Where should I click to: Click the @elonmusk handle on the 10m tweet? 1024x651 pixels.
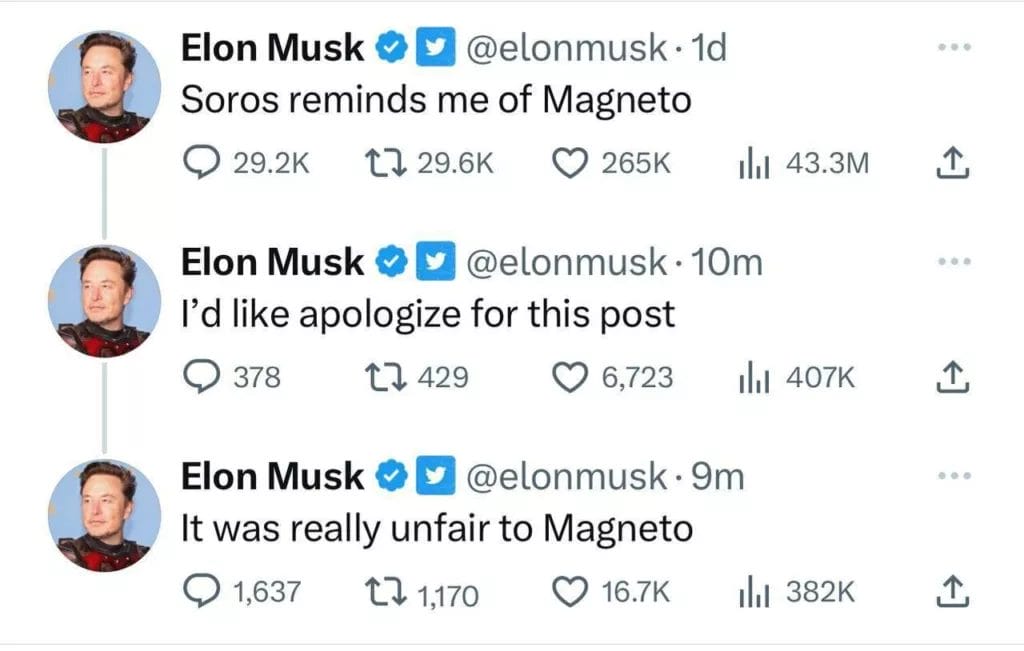pyautogui.click(x=566, y=262)
